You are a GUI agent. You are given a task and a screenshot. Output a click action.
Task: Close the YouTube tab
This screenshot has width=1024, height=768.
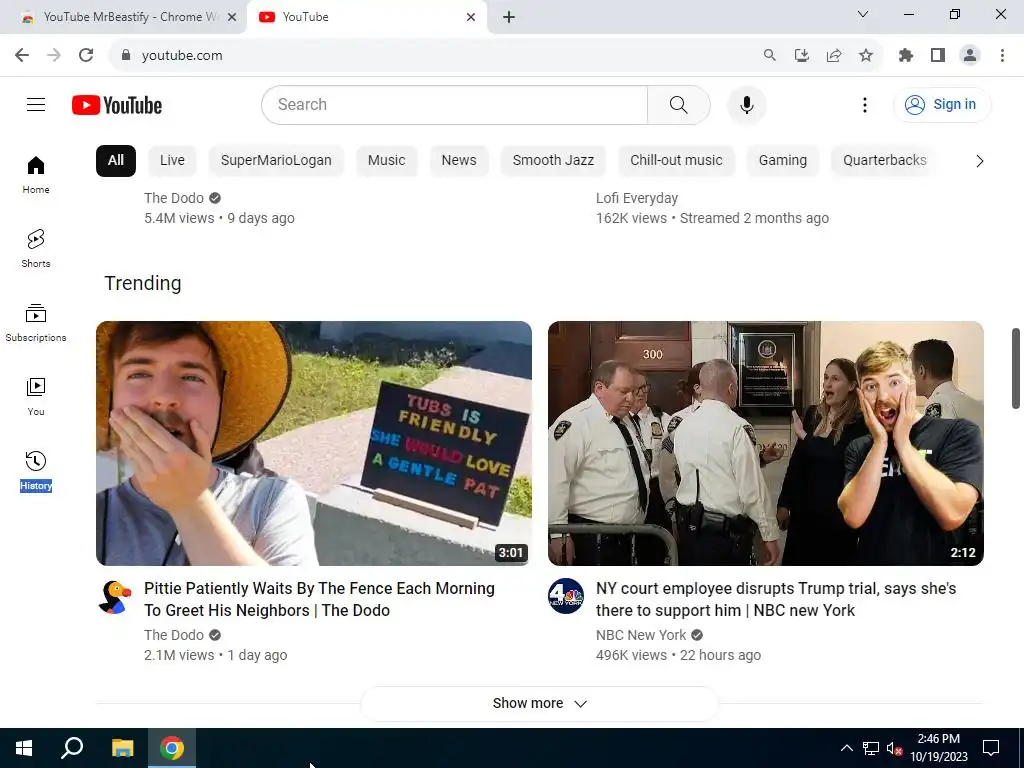point(471,17)
